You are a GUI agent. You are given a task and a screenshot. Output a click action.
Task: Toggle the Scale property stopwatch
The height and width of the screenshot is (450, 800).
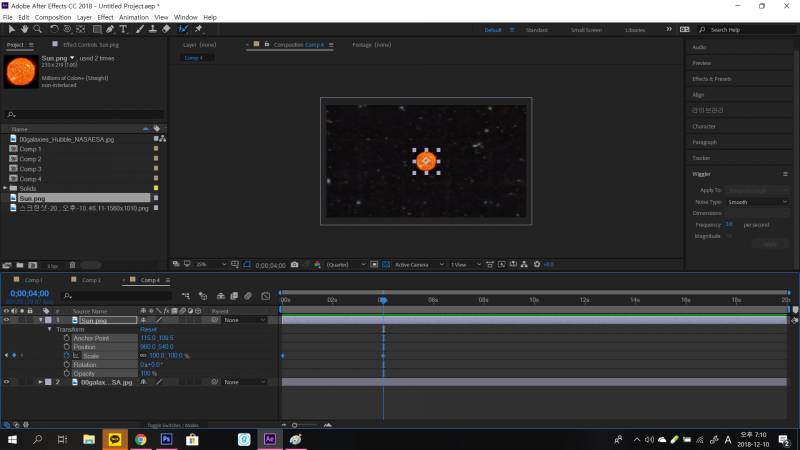pyautogui.click(x=67, y=356)
